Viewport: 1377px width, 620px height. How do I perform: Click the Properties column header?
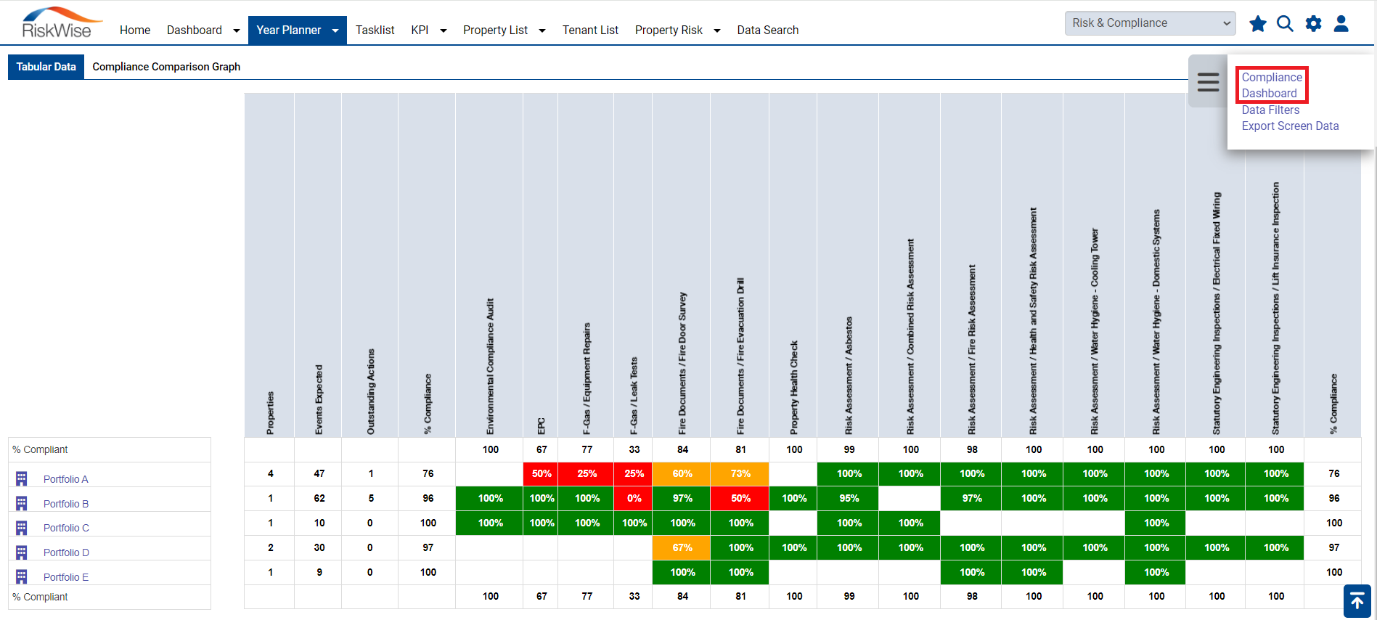[x=270, y=265]
